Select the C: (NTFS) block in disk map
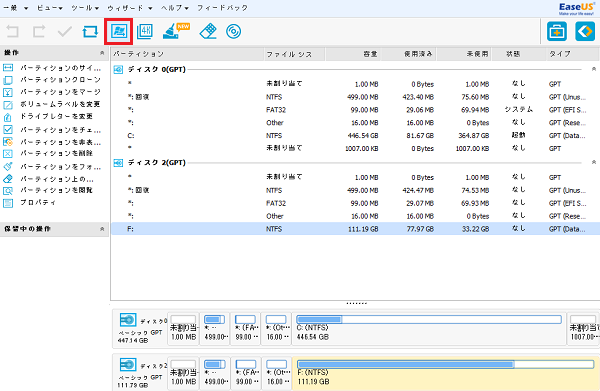The height and width of the screenshot is (391, 600). [x=429, y=329]
